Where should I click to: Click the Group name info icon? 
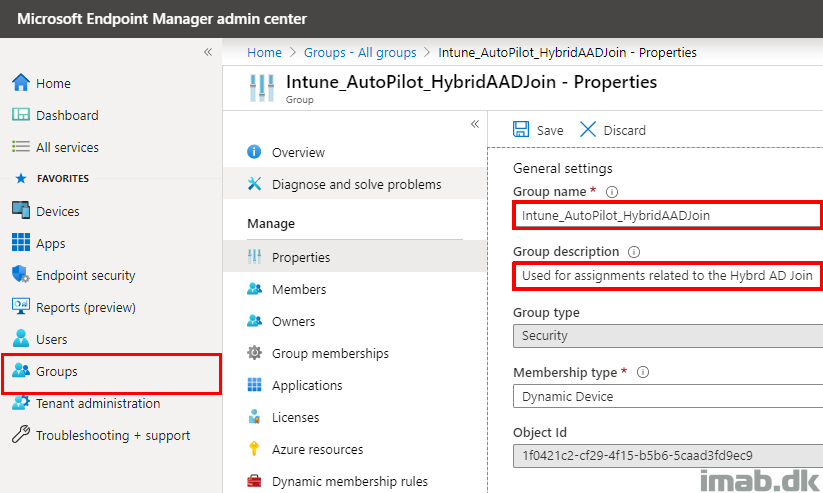611,192
